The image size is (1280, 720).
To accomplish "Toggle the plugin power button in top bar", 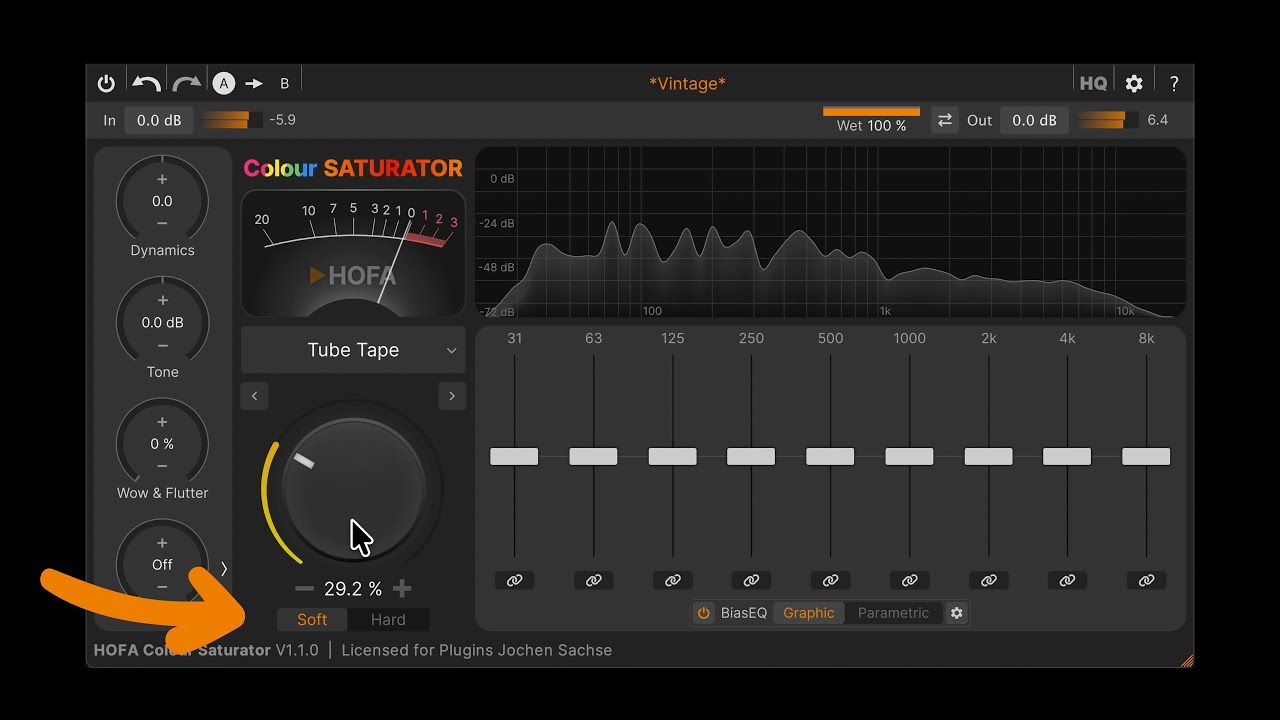I will (106, 84).
